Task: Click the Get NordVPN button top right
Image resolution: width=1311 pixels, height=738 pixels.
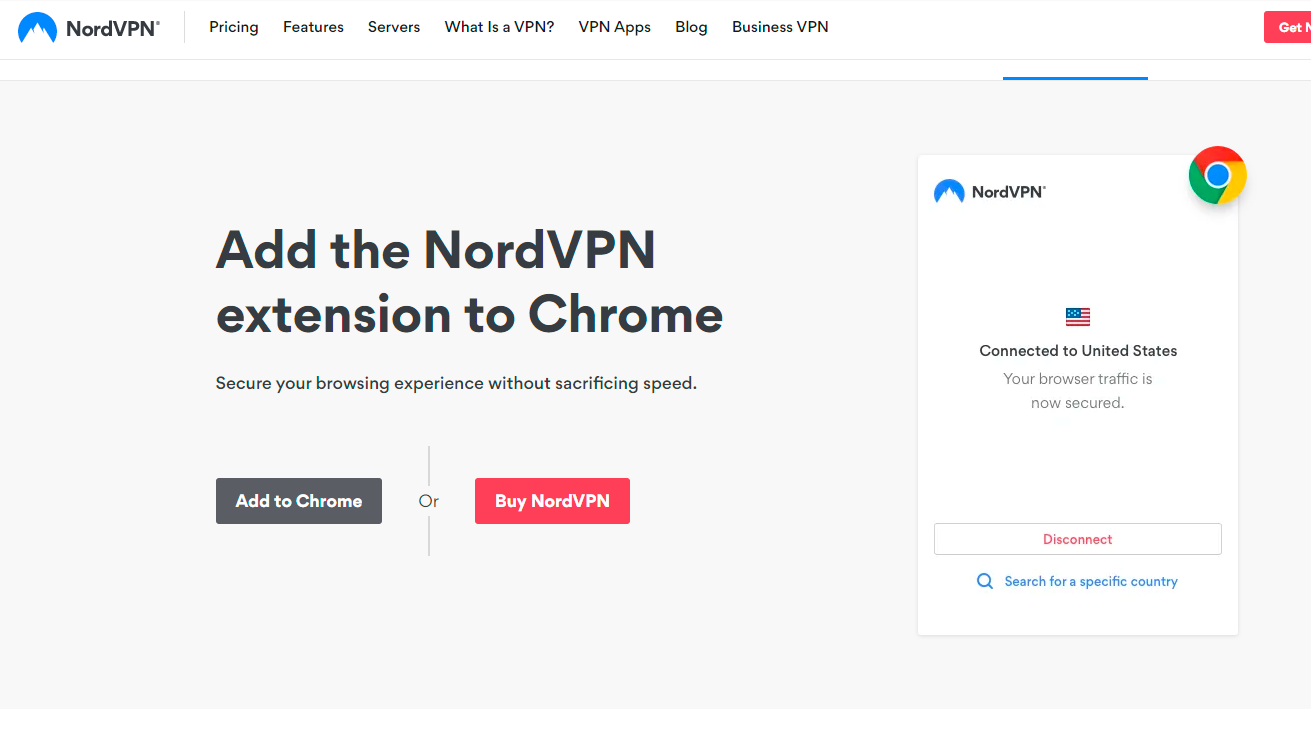Action: click(1292, 27)
